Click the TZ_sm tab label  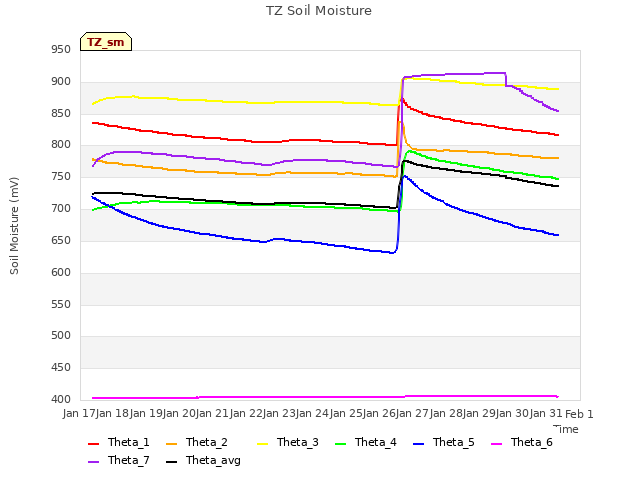tap(105, 42)
